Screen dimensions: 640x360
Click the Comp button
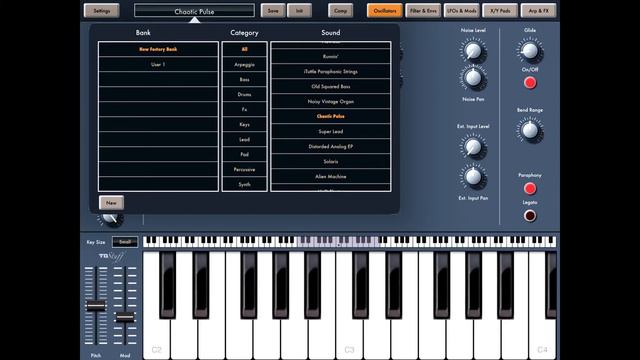[340, 11]
